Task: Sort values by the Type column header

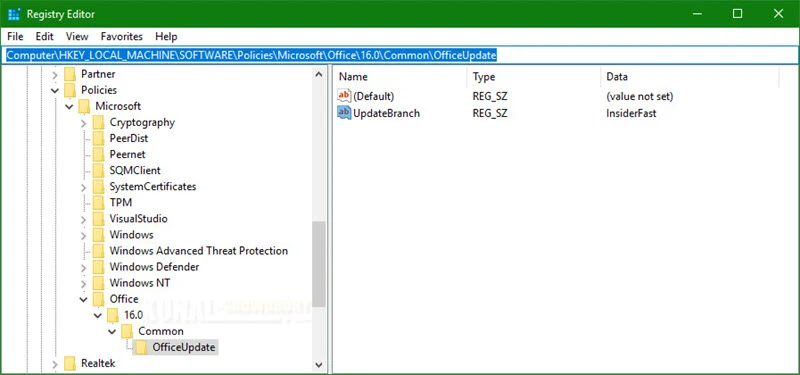Action: pos(534,77)
